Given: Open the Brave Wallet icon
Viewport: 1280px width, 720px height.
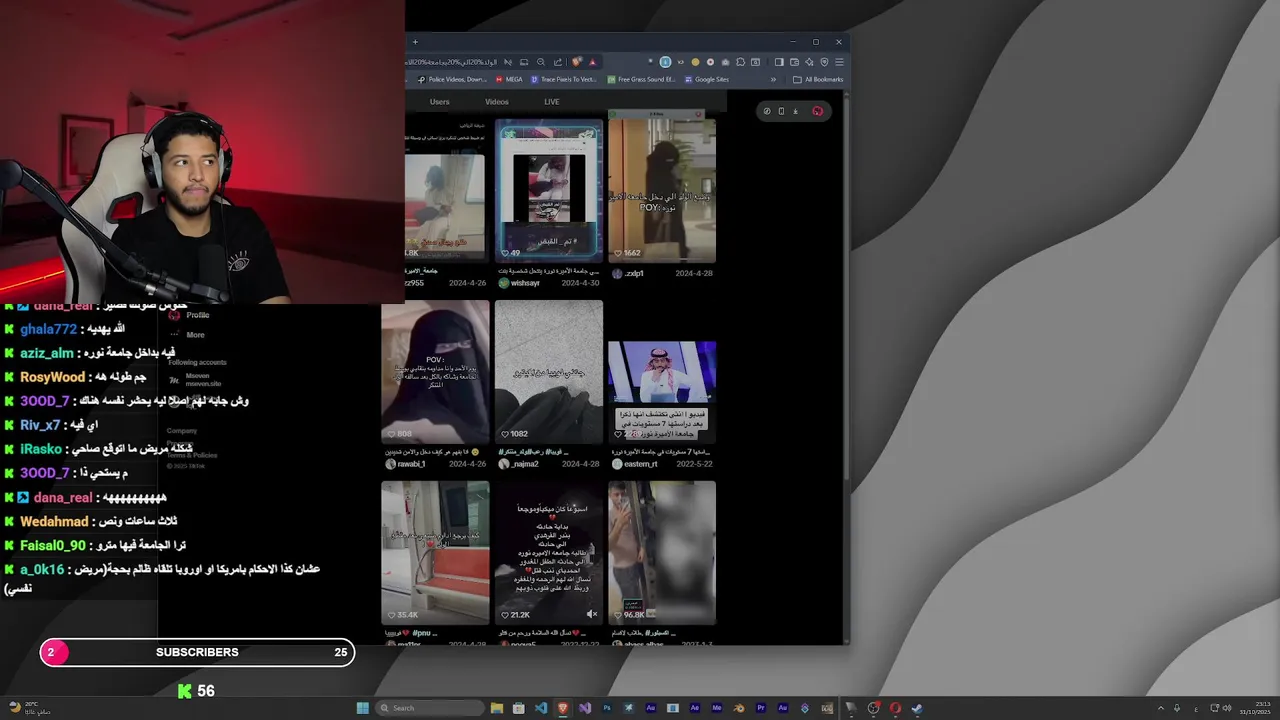Looking at the screenshot, I should point(794,62).
